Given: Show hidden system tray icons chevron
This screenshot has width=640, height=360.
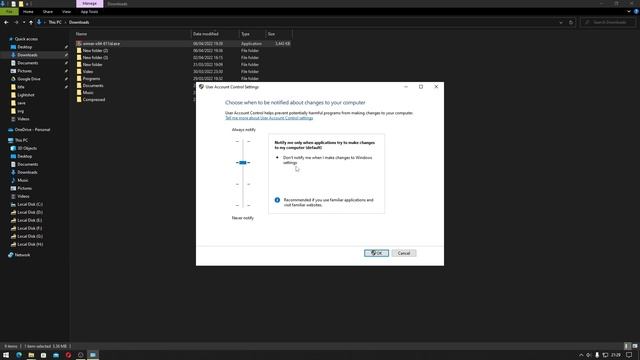Looking at the screenshot, I should coord(581,355).
